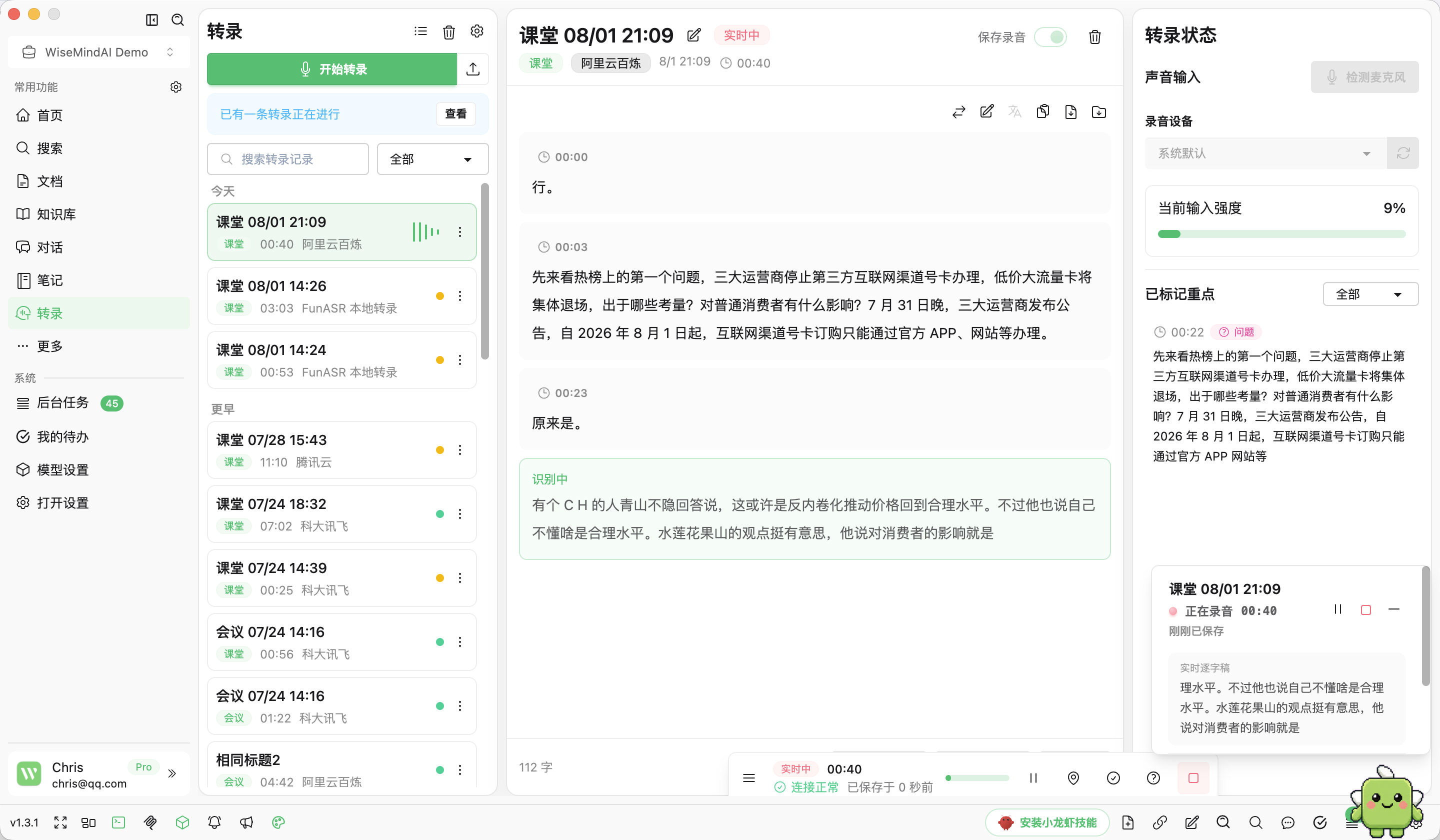Open 知识库 in the sidebar
This screenshot has width=1440, height=840.
99,214
